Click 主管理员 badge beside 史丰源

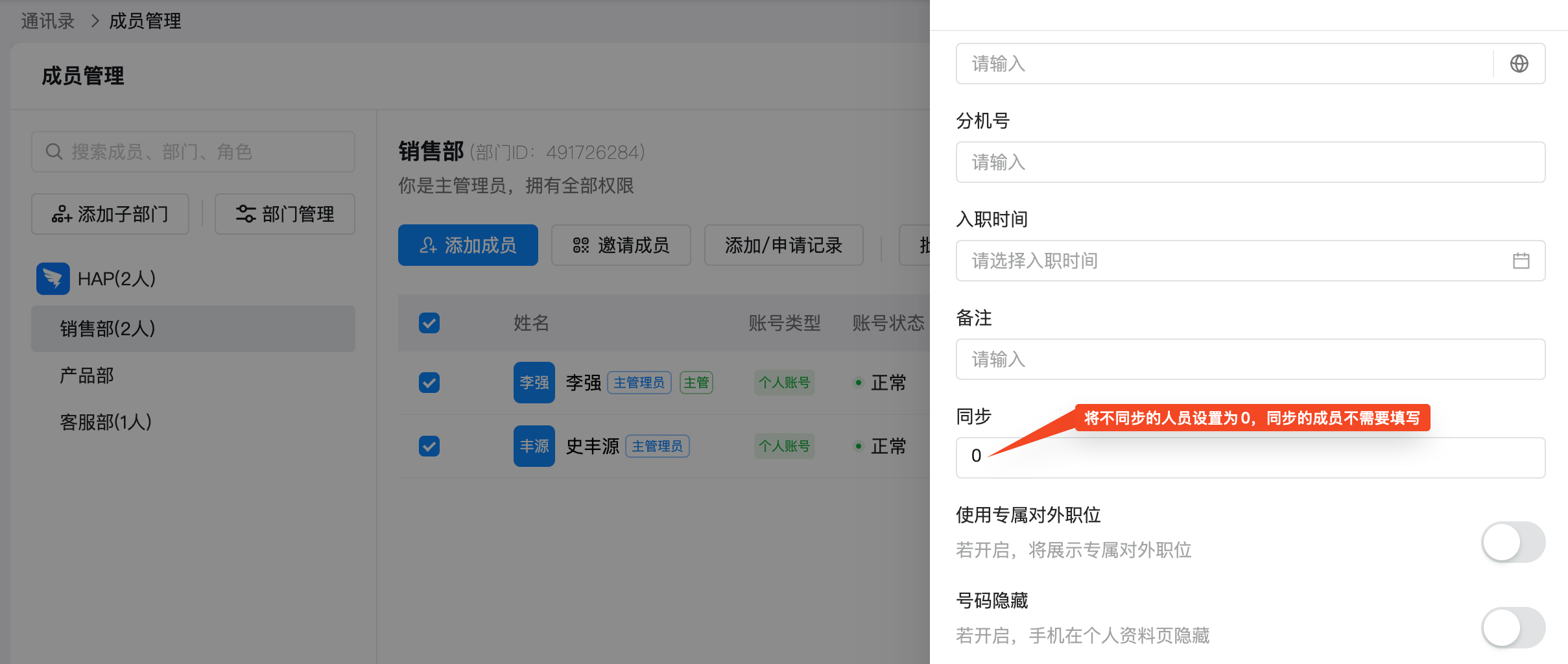[x=657, y=446]
